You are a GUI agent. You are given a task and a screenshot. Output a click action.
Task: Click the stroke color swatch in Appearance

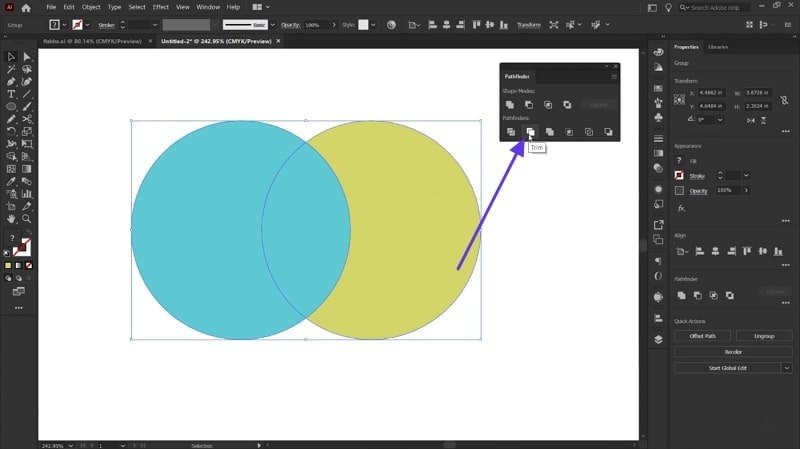point(679,176)
